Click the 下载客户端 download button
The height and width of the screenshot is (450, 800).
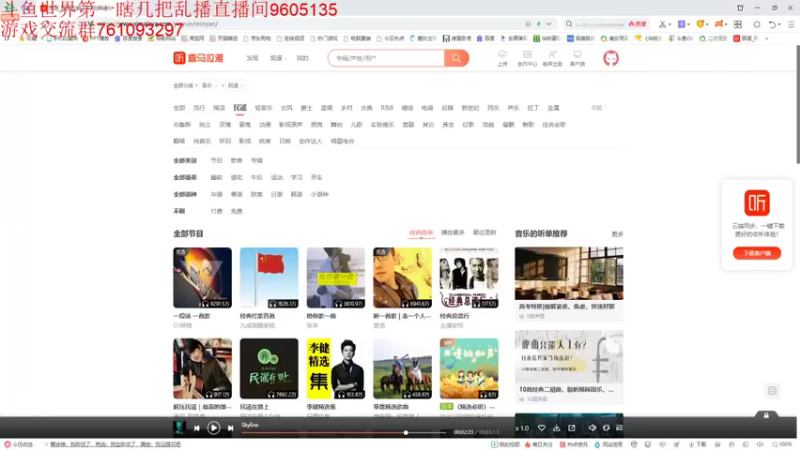click(757, 253)
